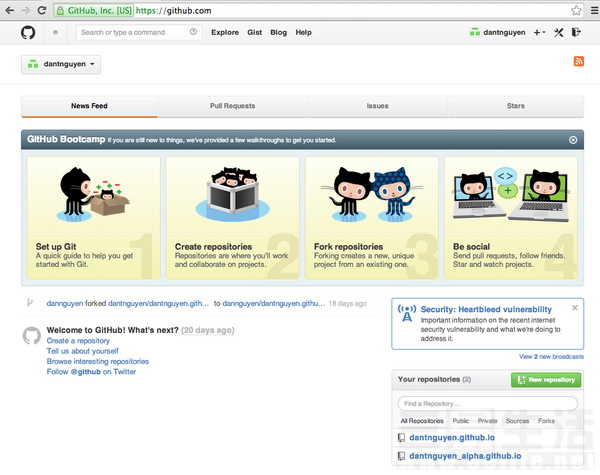This screenshot has width=600, height=475.
Task: Filter repositories by Sources
Action: pos(517,421)
